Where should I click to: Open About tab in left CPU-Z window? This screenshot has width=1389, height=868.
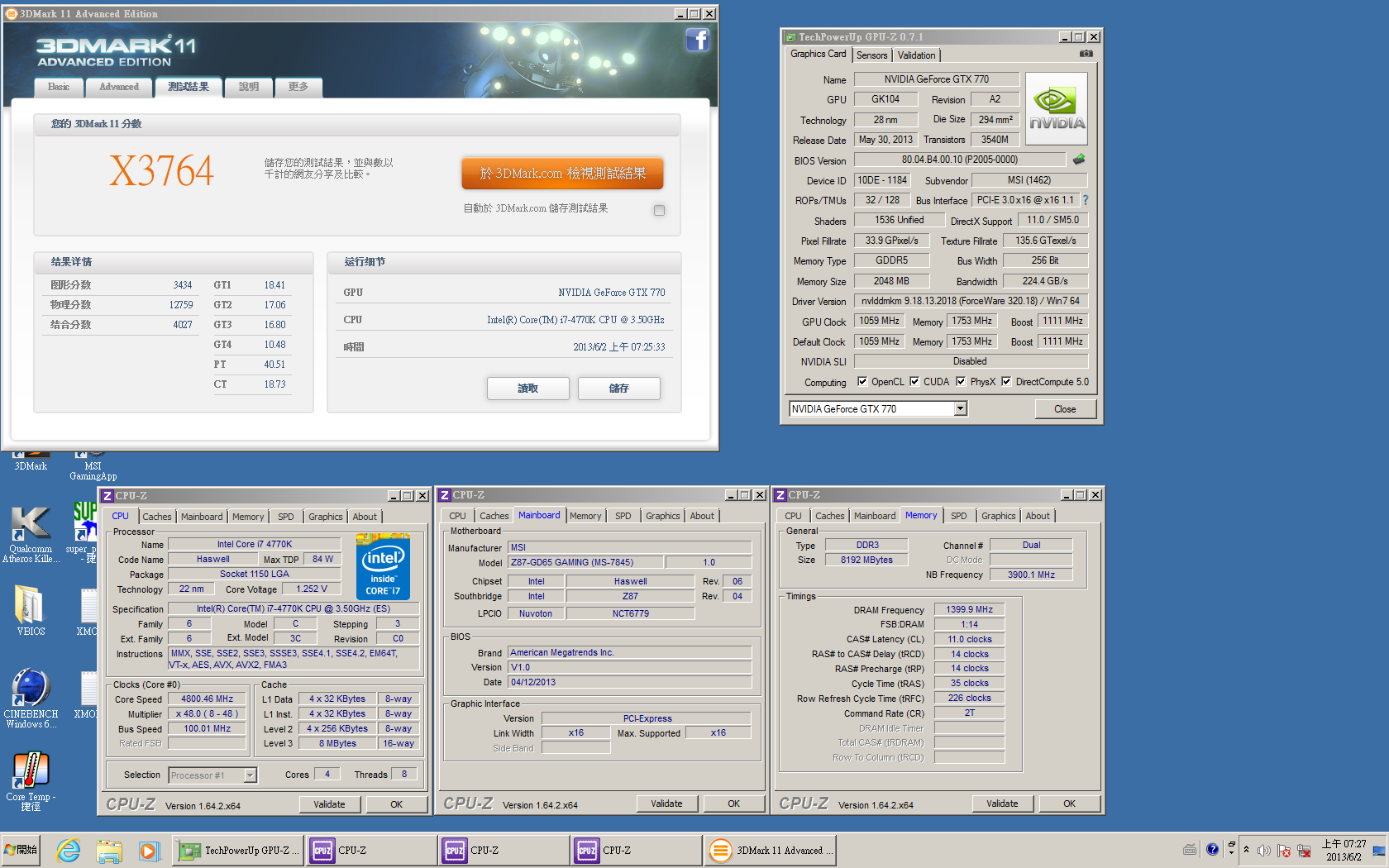coord(365,517)
